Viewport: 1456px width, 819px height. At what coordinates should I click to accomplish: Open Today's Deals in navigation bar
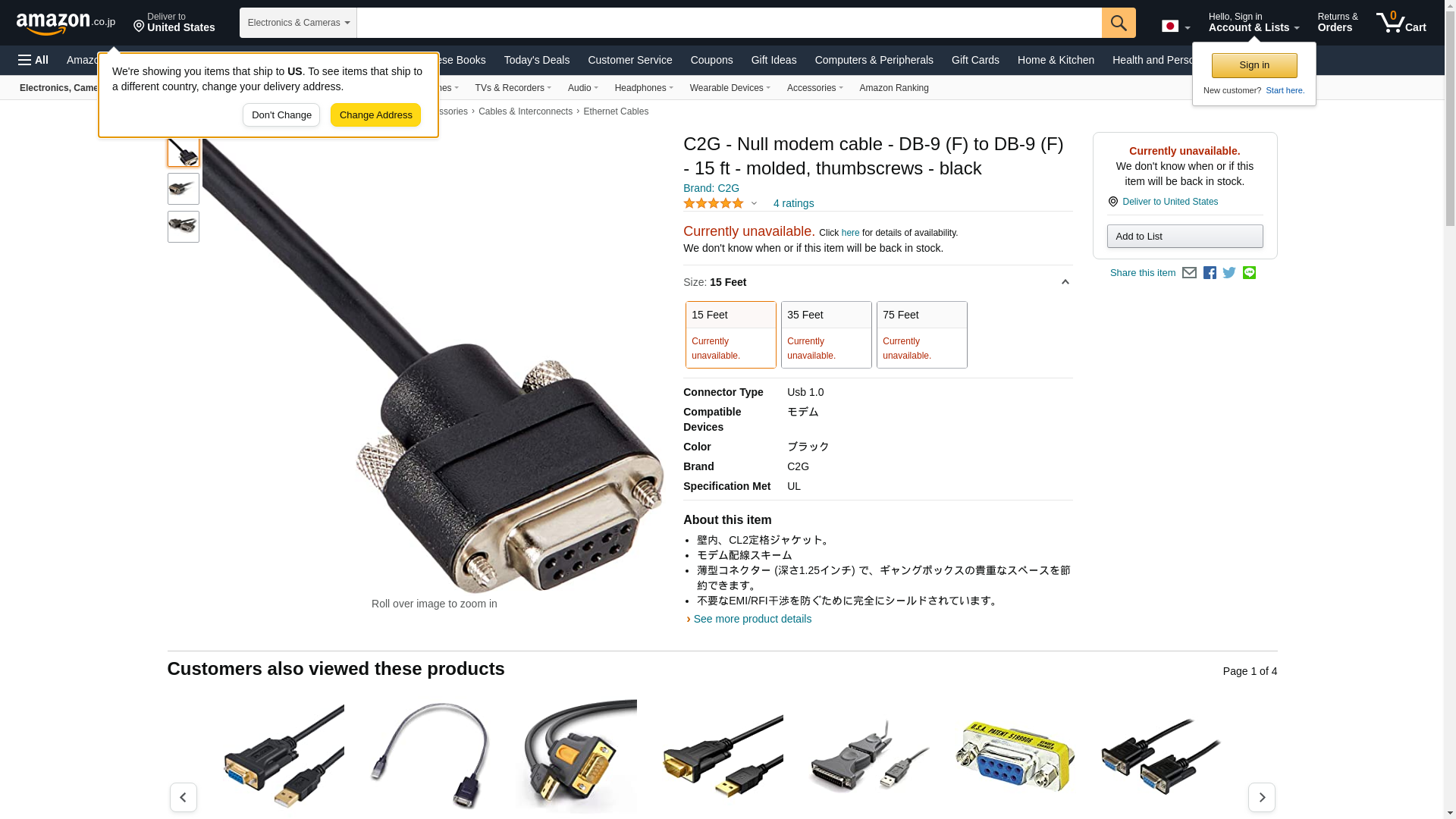coord(536,60)
